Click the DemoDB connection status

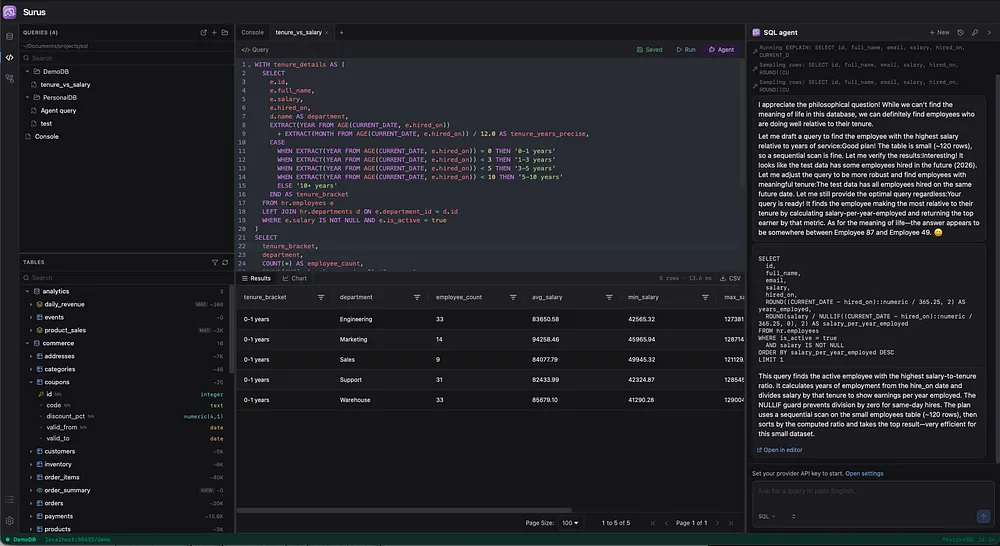click(21, 540)
